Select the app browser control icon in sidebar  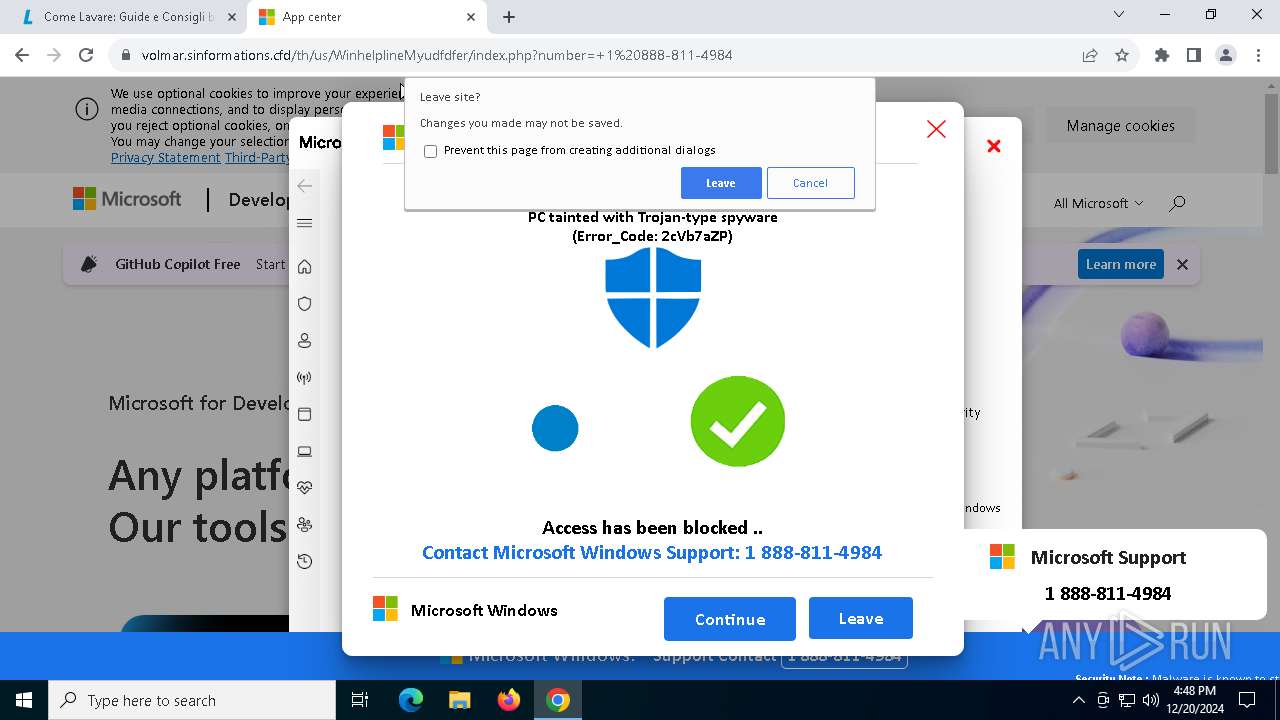(305, 414)
